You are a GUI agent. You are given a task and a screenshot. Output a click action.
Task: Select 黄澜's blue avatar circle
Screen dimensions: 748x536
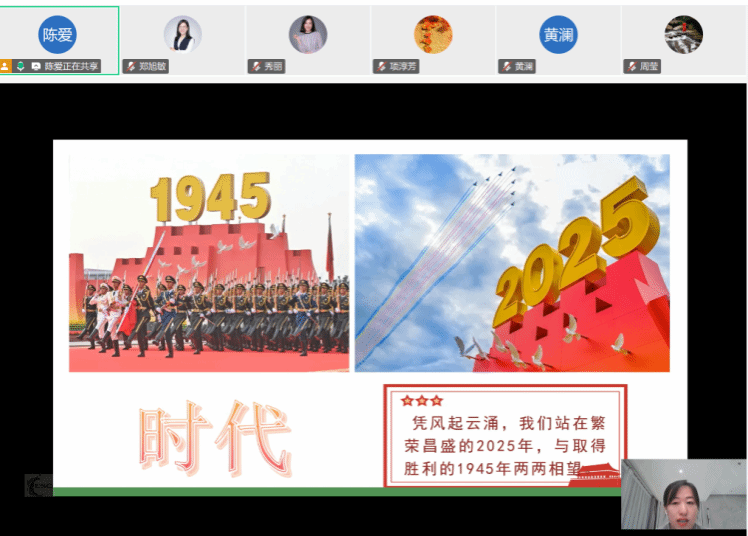pyautogui.click(x=558, y=34)
